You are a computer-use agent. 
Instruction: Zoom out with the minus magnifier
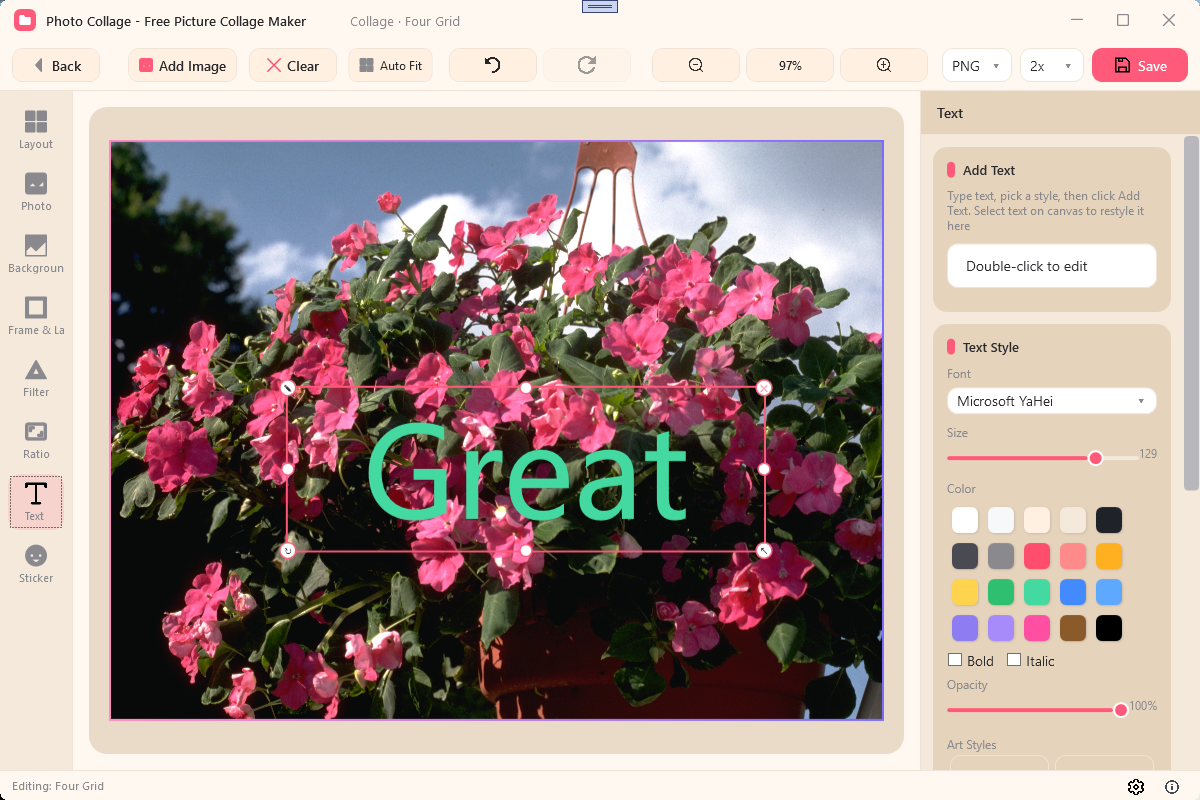696,65
